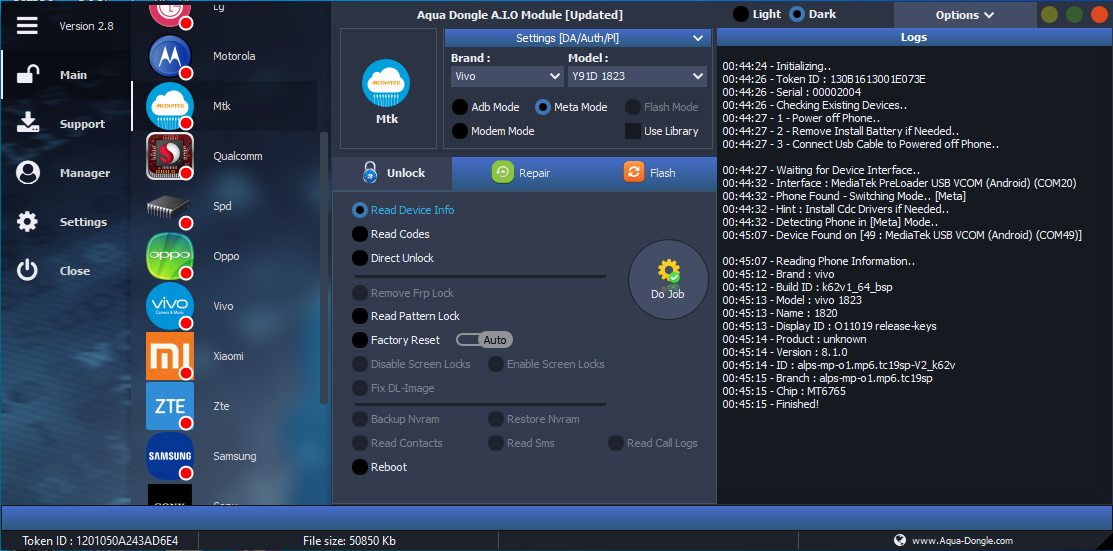1113x551 pixels.
Task: Switch to the Light theme
Action: [741, 15]
